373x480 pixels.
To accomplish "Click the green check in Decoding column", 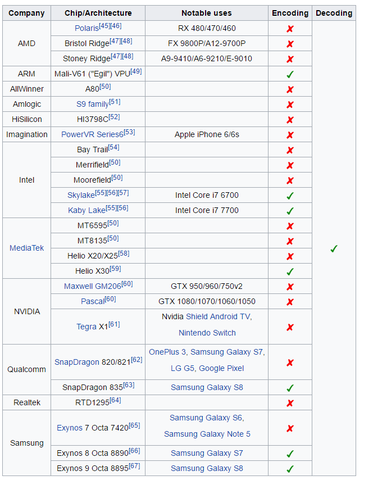I will [x=334, y=249].
